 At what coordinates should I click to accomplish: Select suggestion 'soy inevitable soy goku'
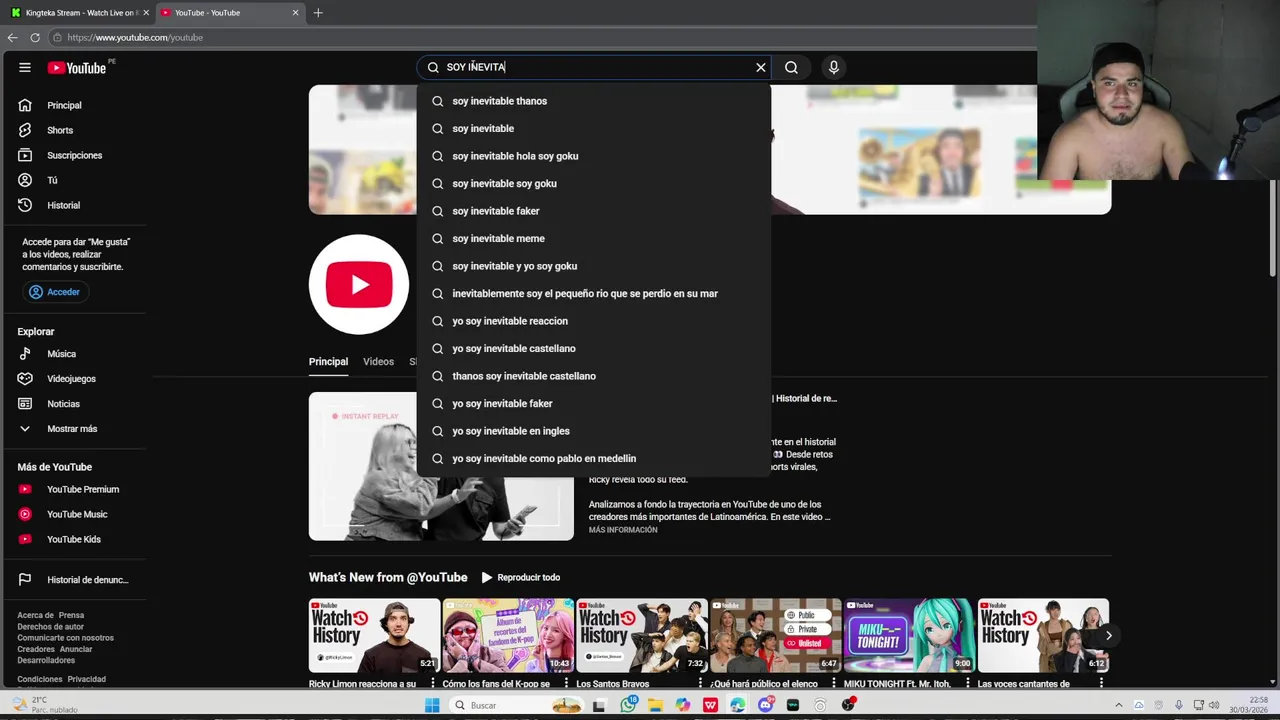click(x=594, y=183)
